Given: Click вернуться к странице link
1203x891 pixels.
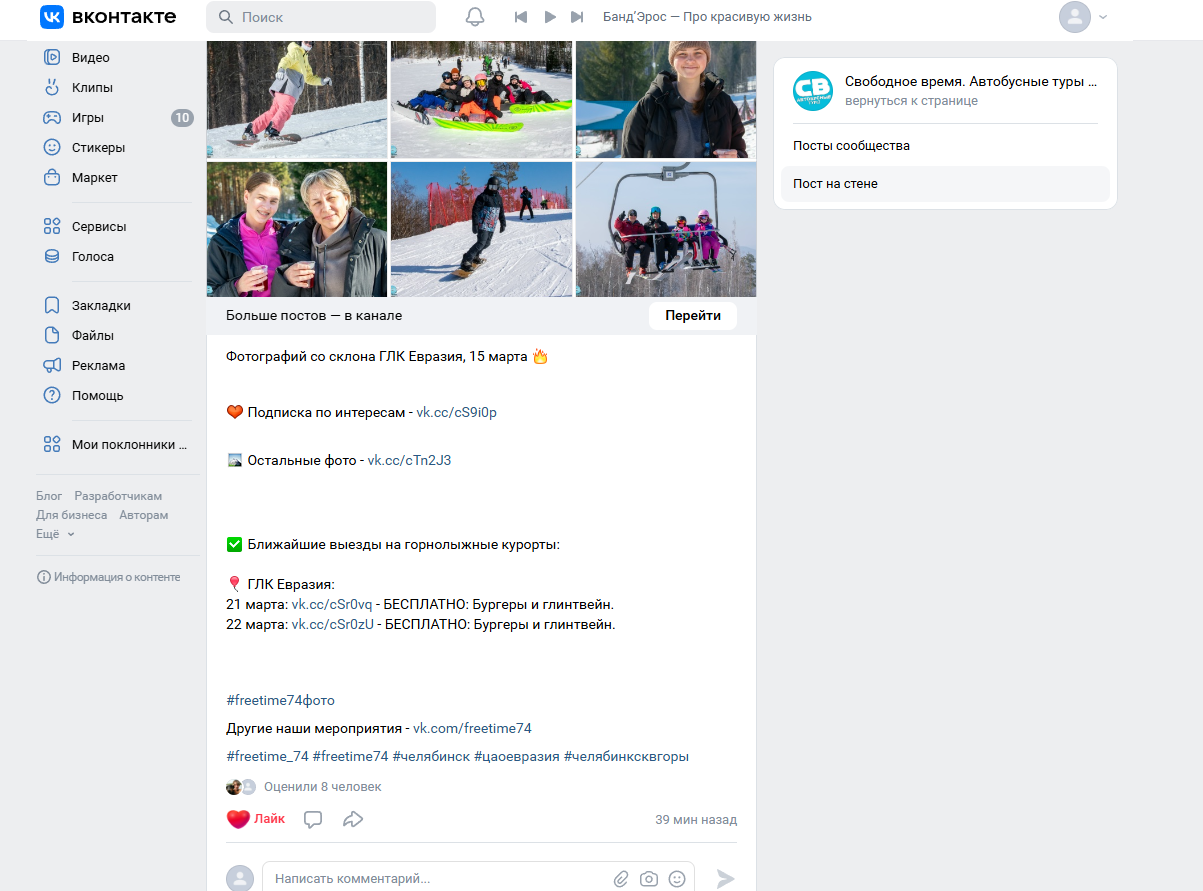Looking at the screenshot, I should tap(911, 101).
